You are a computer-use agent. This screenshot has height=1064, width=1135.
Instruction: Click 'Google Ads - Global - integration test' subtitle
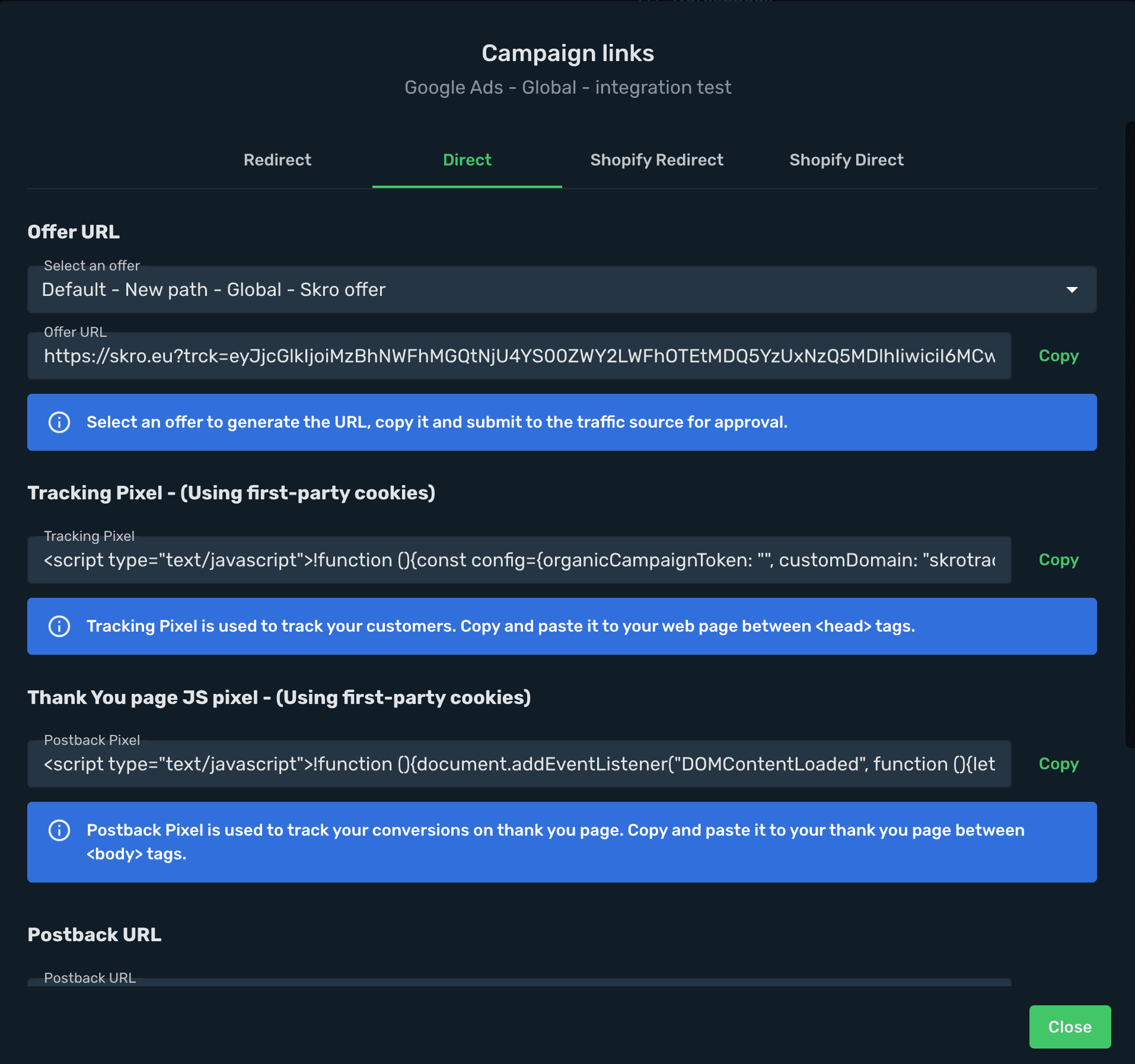(x=567, y=87)
